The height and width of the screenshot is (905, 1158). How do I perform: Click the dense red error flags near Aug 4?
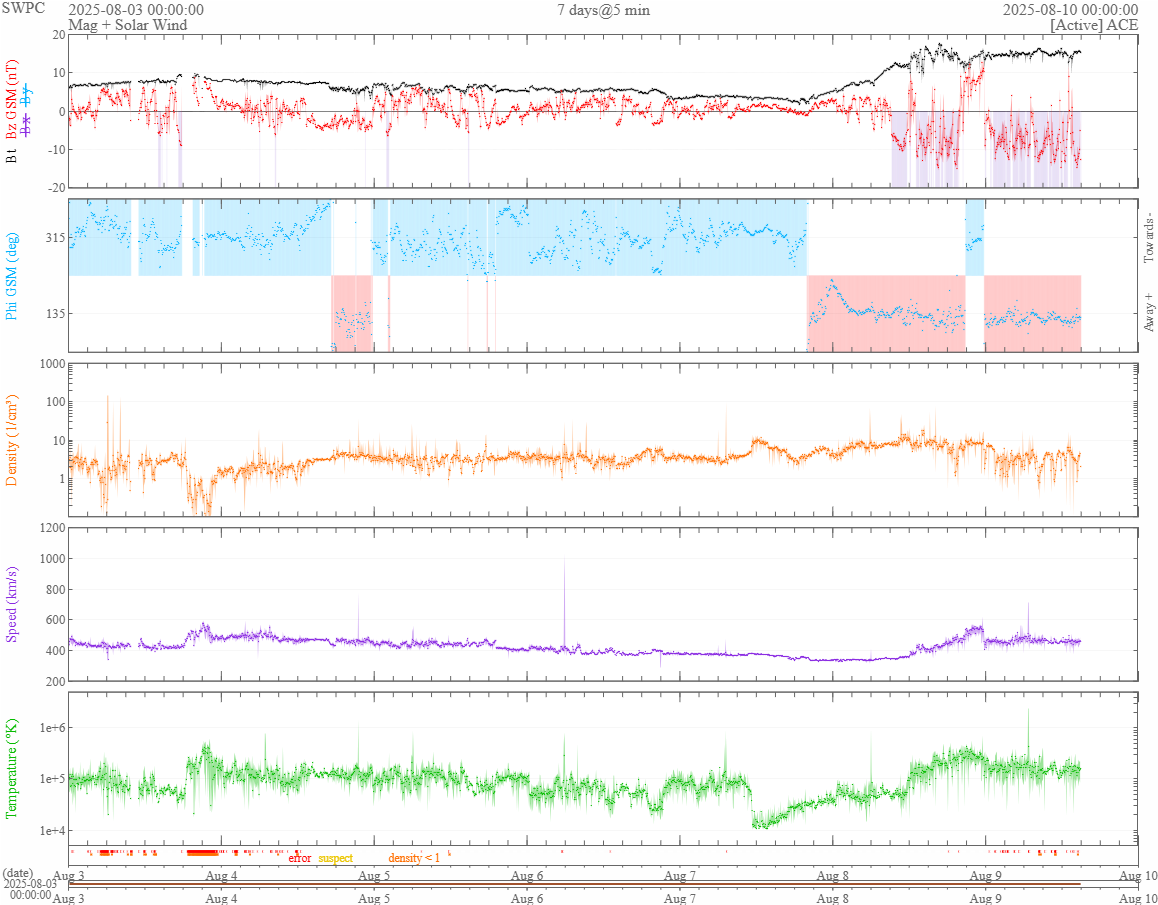202,853
